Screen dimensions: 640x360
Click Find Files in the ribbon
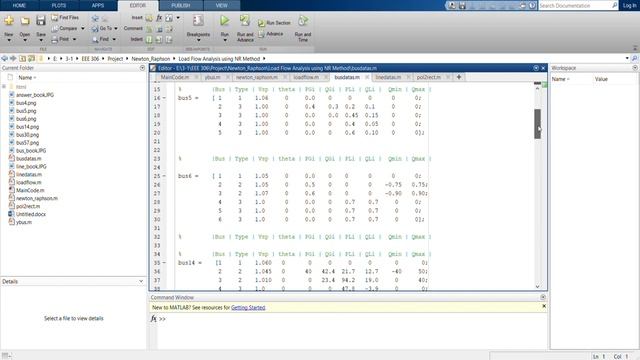coord(65,18)
